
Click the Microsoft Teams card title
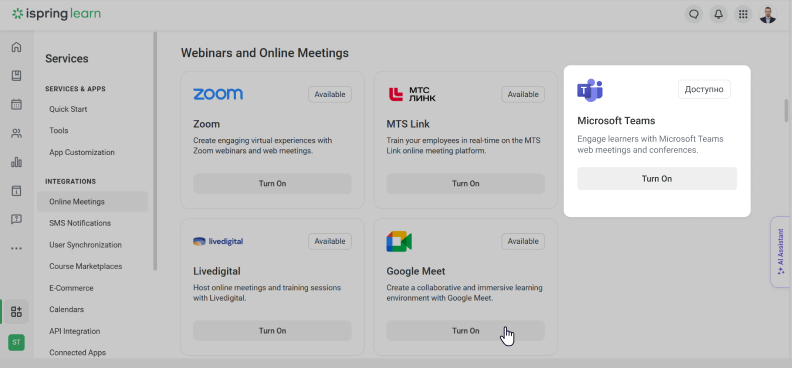(616, 121)
